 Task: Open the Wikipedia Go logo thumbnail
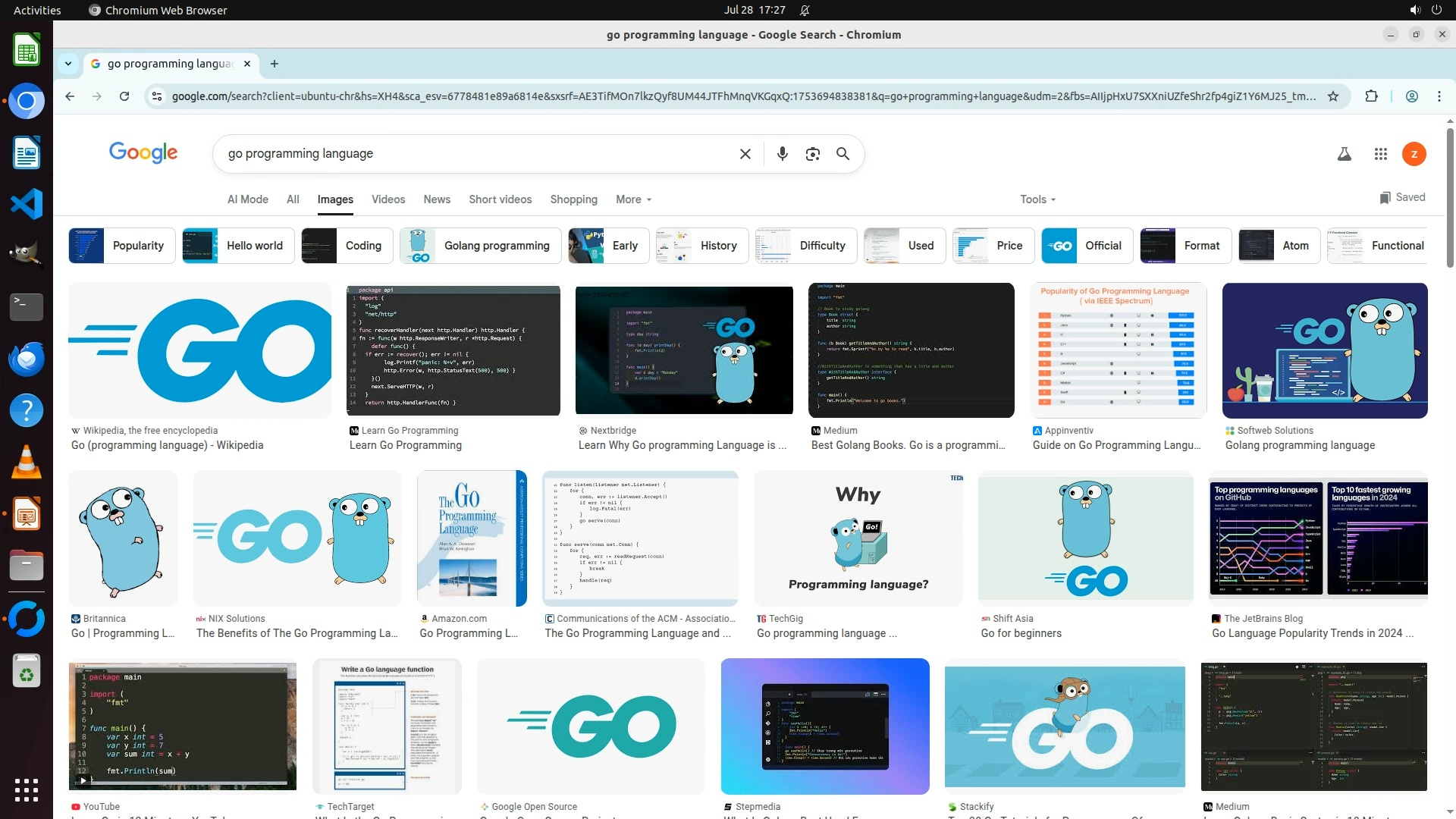(199, 350)
